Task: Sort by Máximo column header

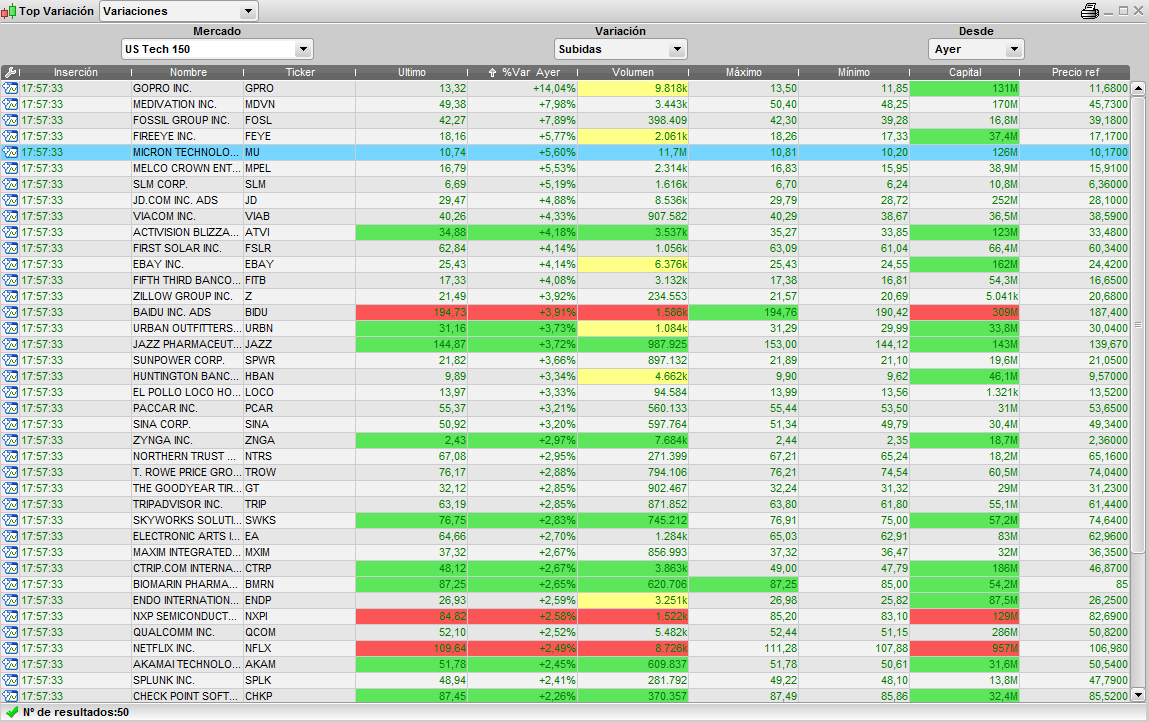Action: tap(744, 73)
